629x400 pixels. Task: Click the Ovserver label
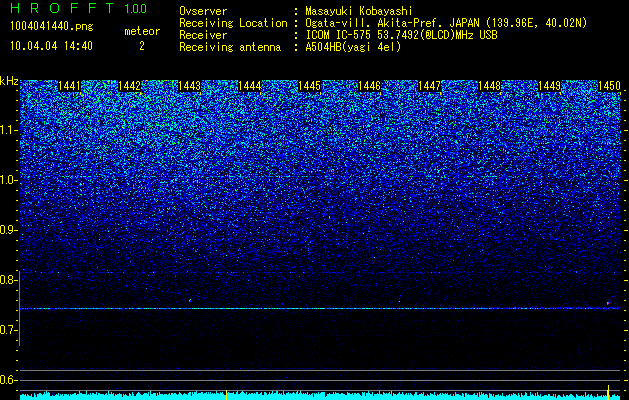coord(203,11)
